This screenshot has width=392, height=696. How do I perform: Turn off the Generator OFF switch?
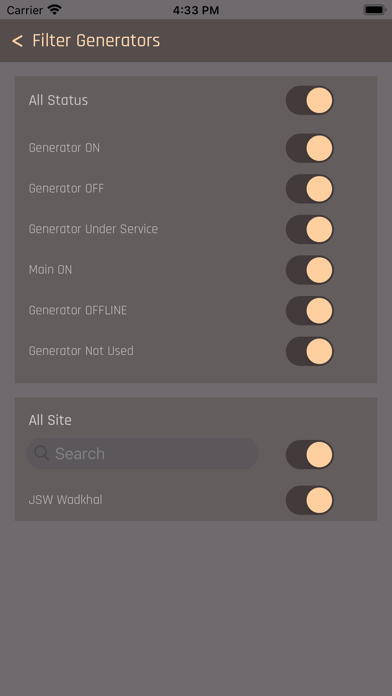coord(309,189)
